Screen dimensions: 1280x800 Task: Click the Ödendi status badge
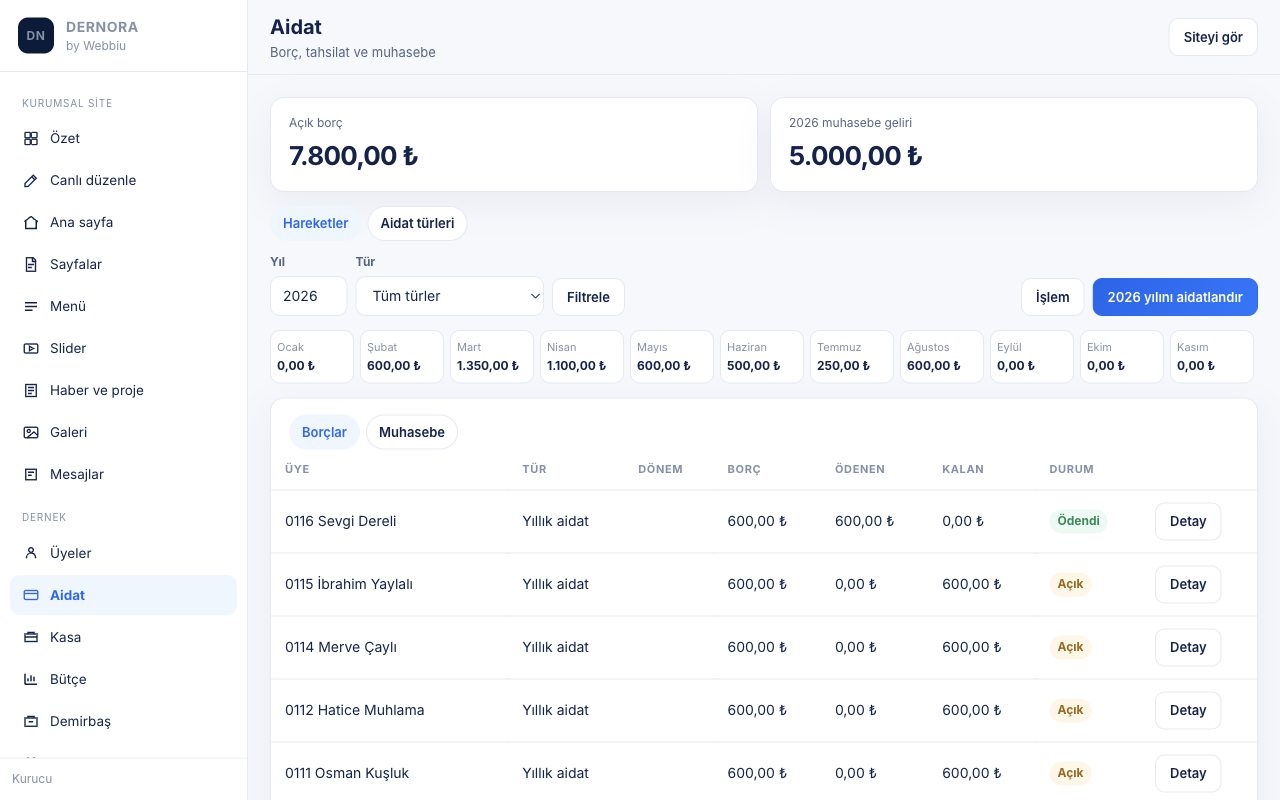[1078, 521]
